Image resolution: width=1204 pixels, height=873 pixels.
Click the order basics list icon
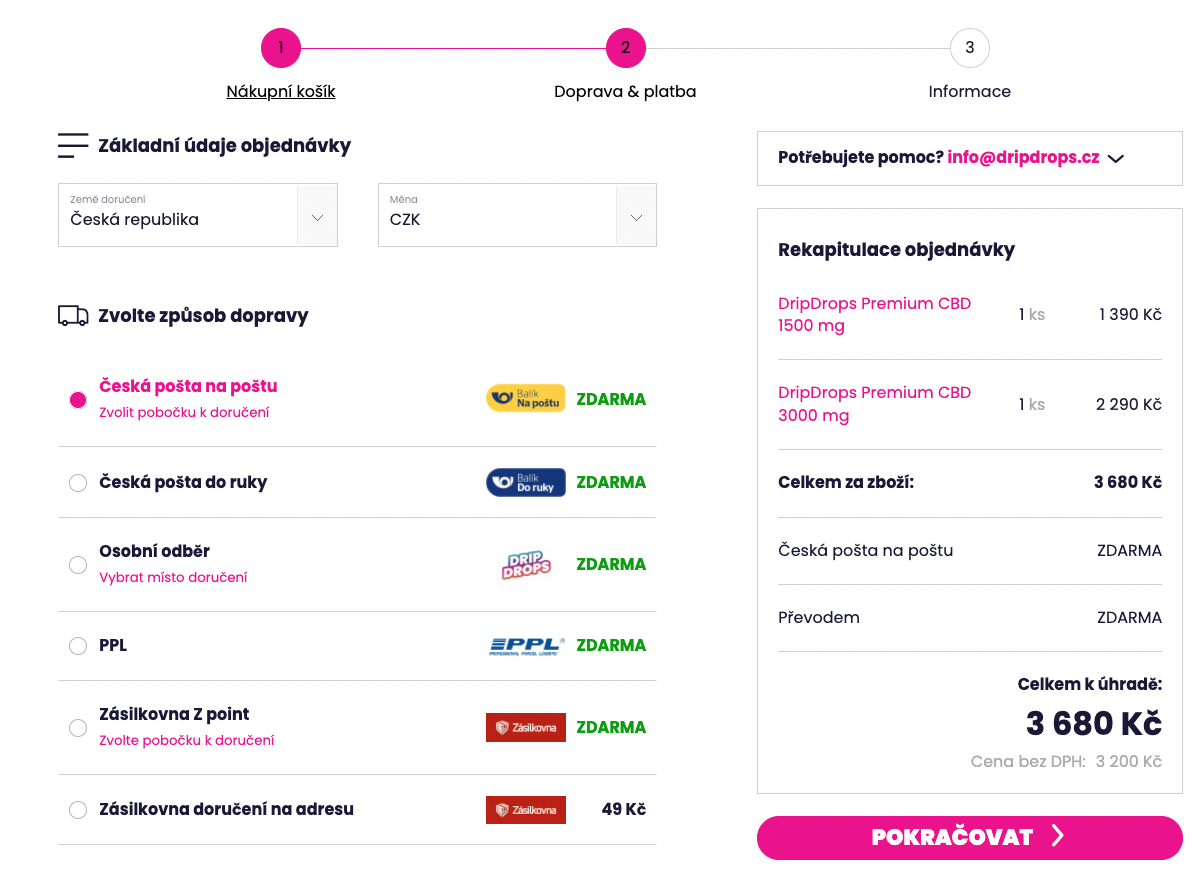(x=73, y=146)
